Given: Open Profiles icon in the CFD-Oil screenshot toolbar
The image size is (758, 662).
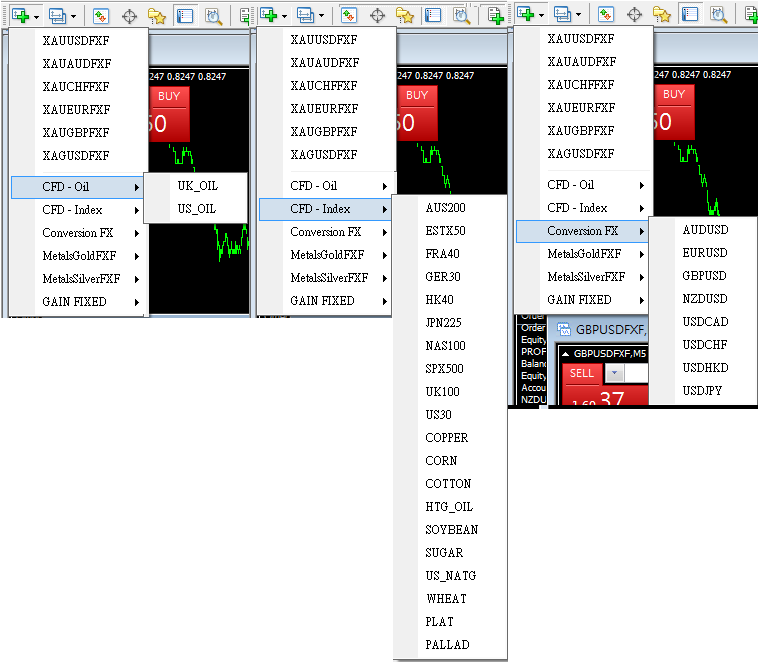Looking at the screenshot, I should (58, 16).
